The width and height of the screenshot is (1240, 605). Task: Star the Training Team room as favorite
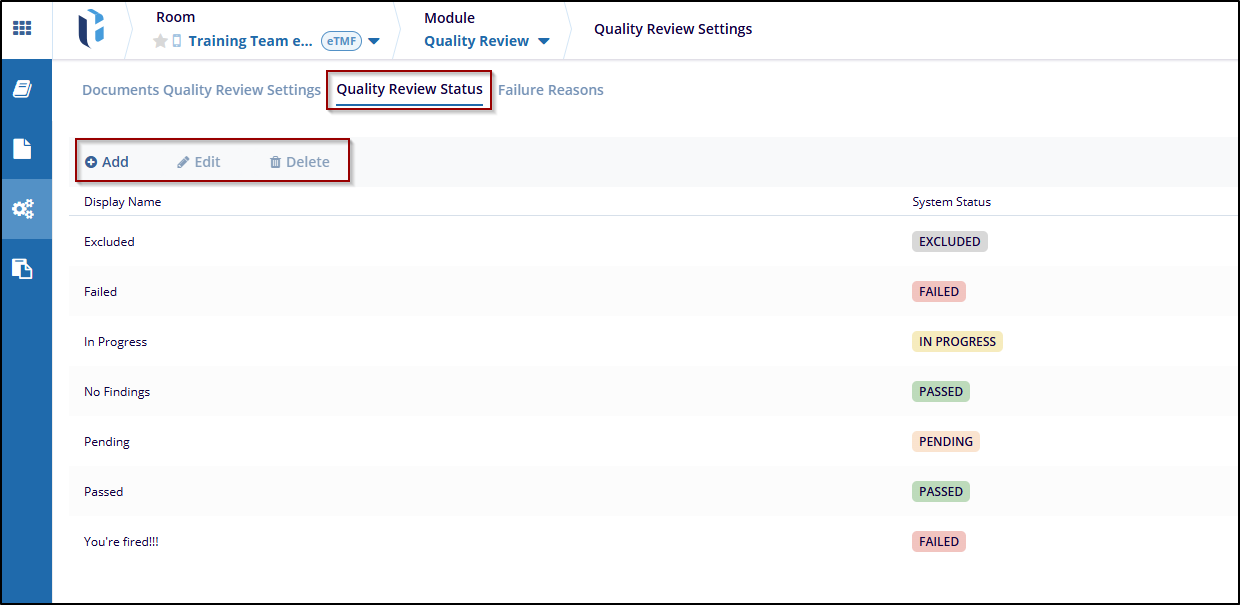coord(160,42)
